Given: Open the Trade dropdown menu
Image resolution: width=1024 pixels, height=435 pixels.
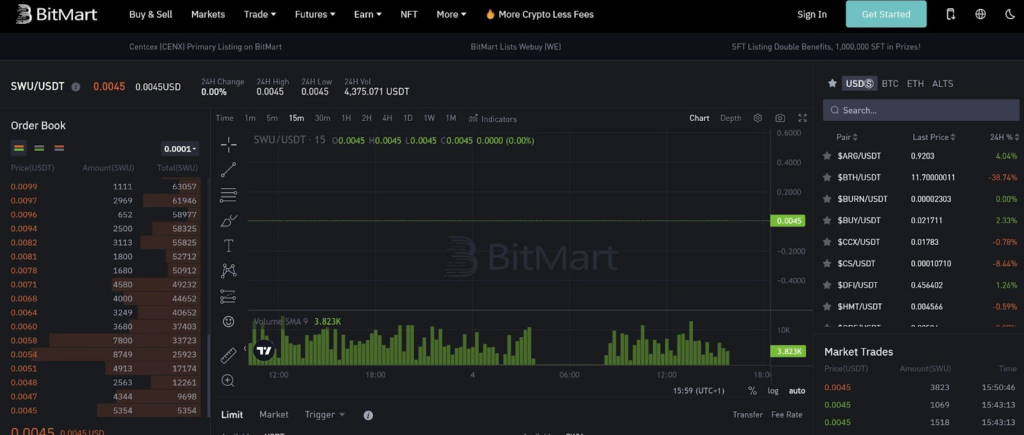Looking at the screenshot, I should 260,14.
